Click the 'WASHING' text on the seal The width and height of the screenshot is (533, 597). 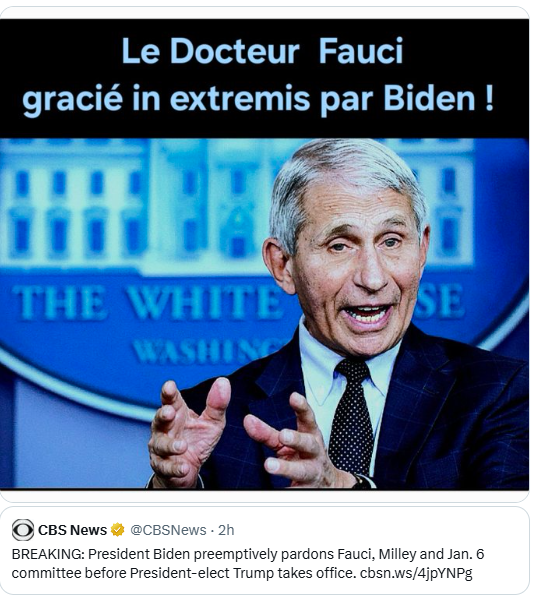206,351
